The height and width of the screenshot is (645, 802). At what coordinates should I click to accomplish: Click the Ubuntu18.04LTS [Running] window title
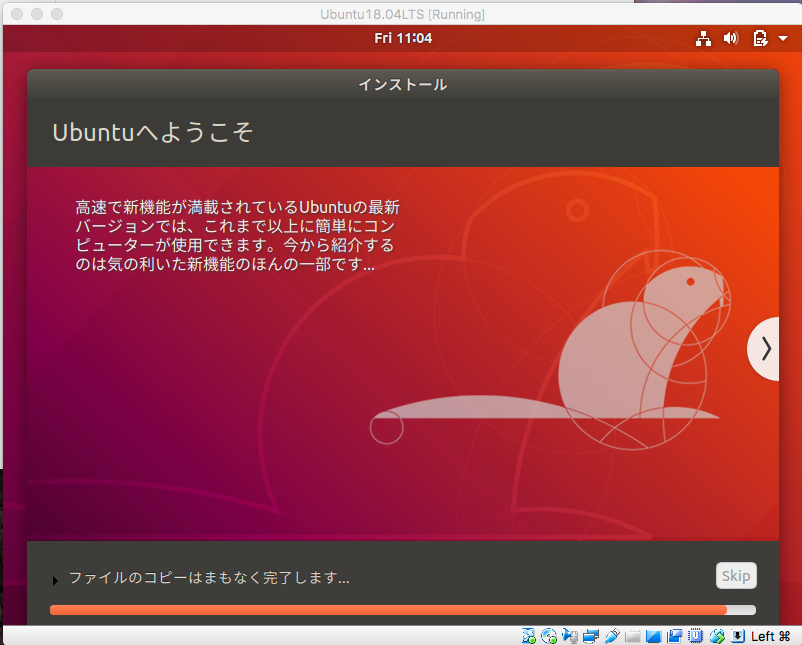point(403,14)
